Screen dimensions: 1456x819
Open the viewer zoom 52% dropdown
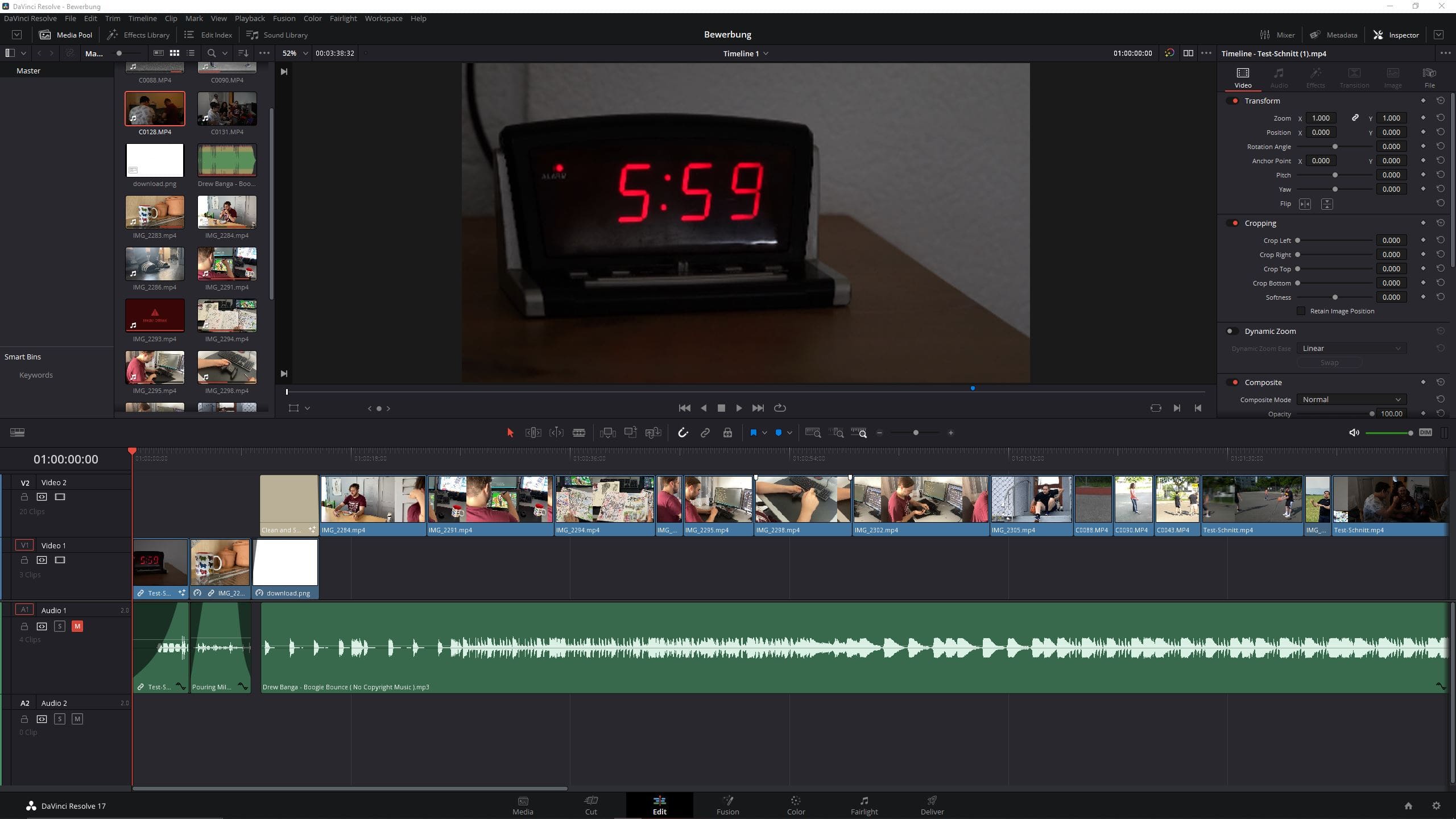[295, 53]
